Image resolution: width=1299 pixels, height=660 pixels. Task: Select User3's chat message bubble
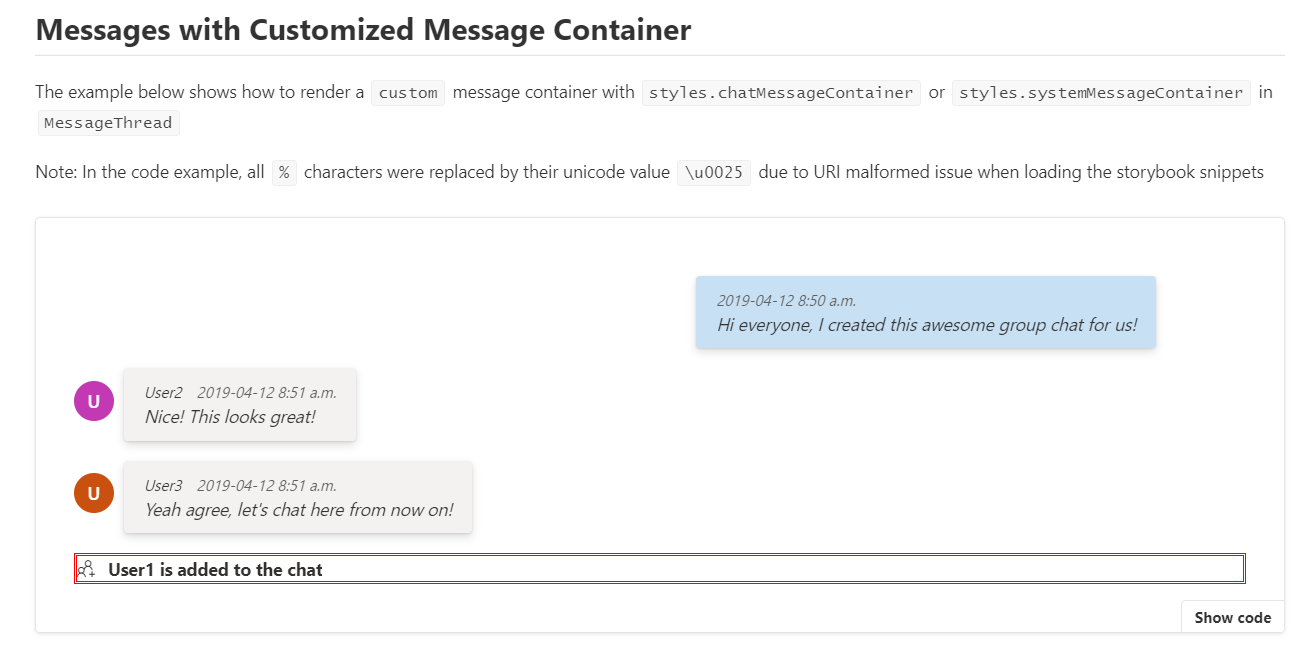point(297,497)
